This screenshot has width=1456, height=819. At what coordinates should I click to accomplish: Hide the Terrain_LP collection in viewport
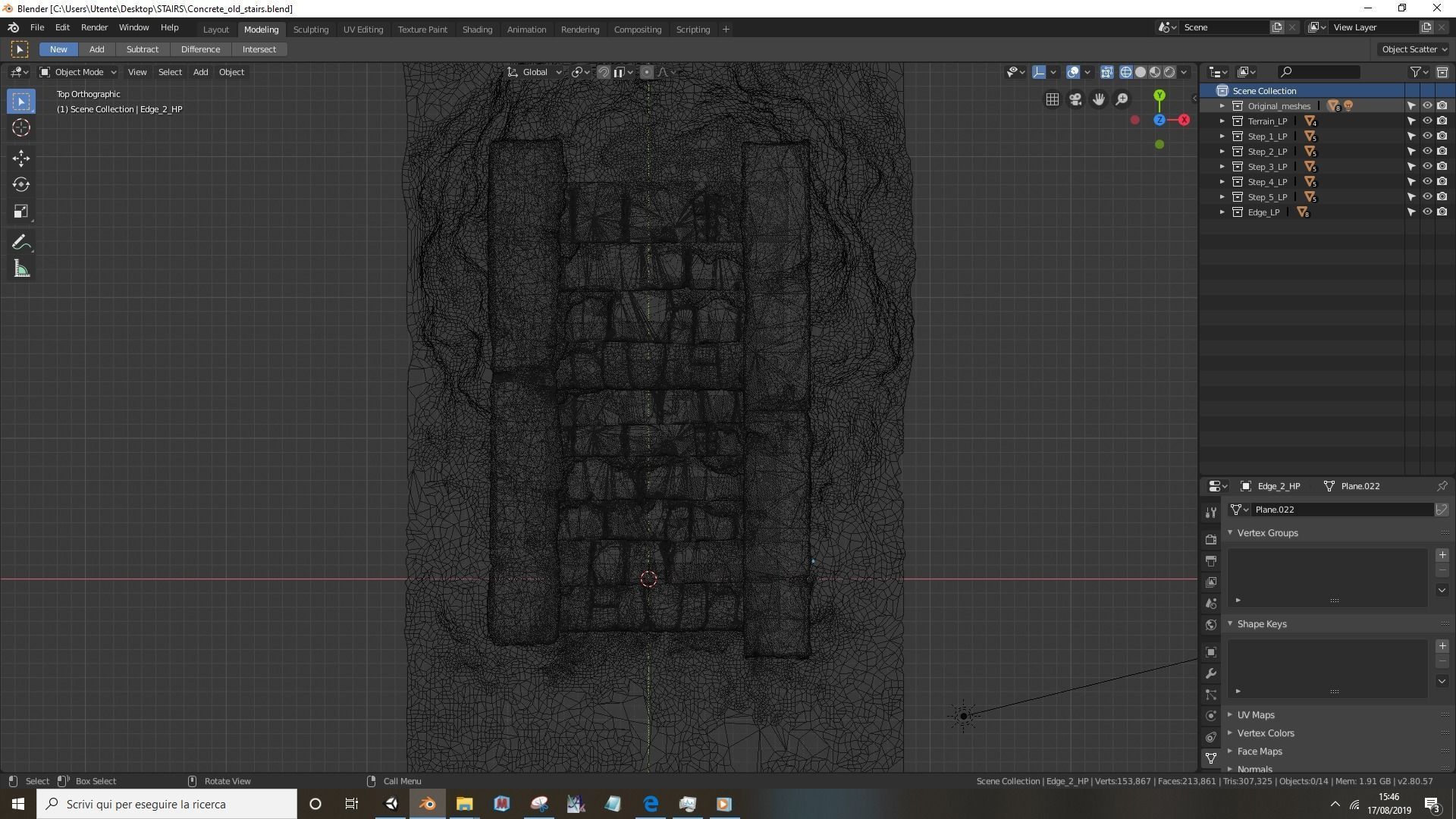click(1426, 121)
